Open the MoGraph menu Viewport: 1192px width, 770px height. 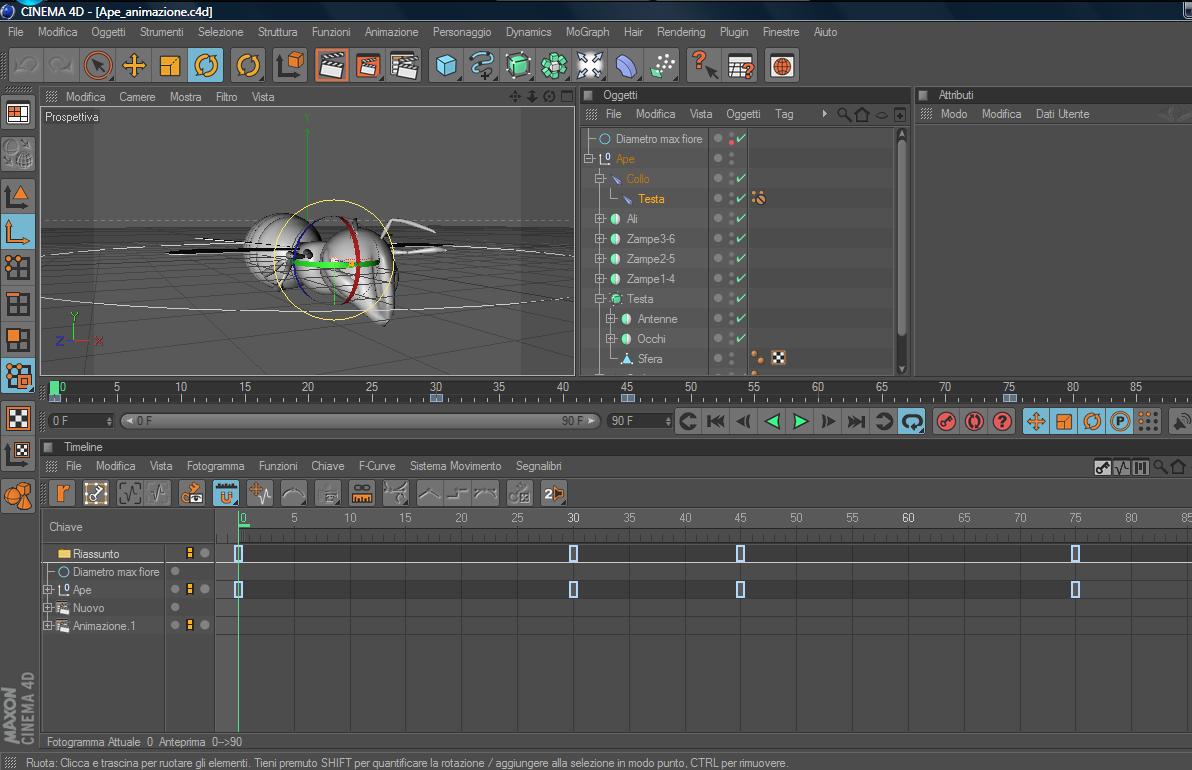coord(587,32)
